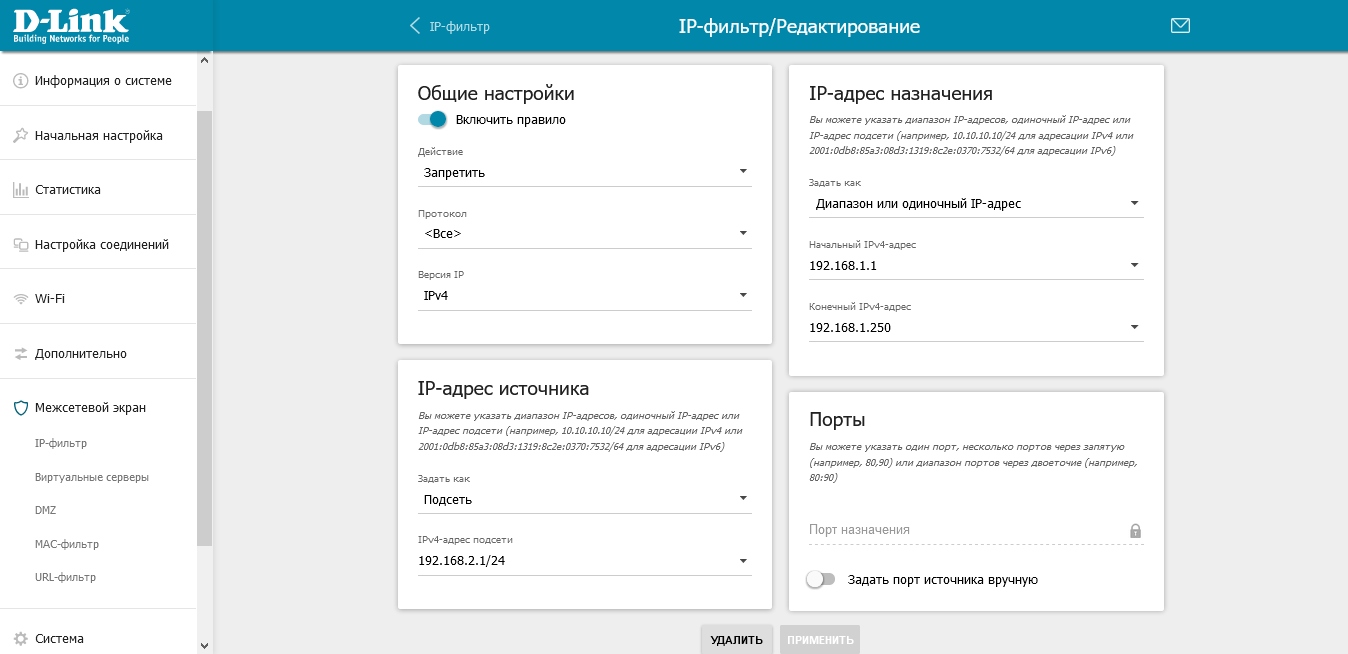The height and width of the screenshot is (654, 1348).
Task: Enable Задать порт источника вручную
Action: pyautogui.click(x=821, y=579)
